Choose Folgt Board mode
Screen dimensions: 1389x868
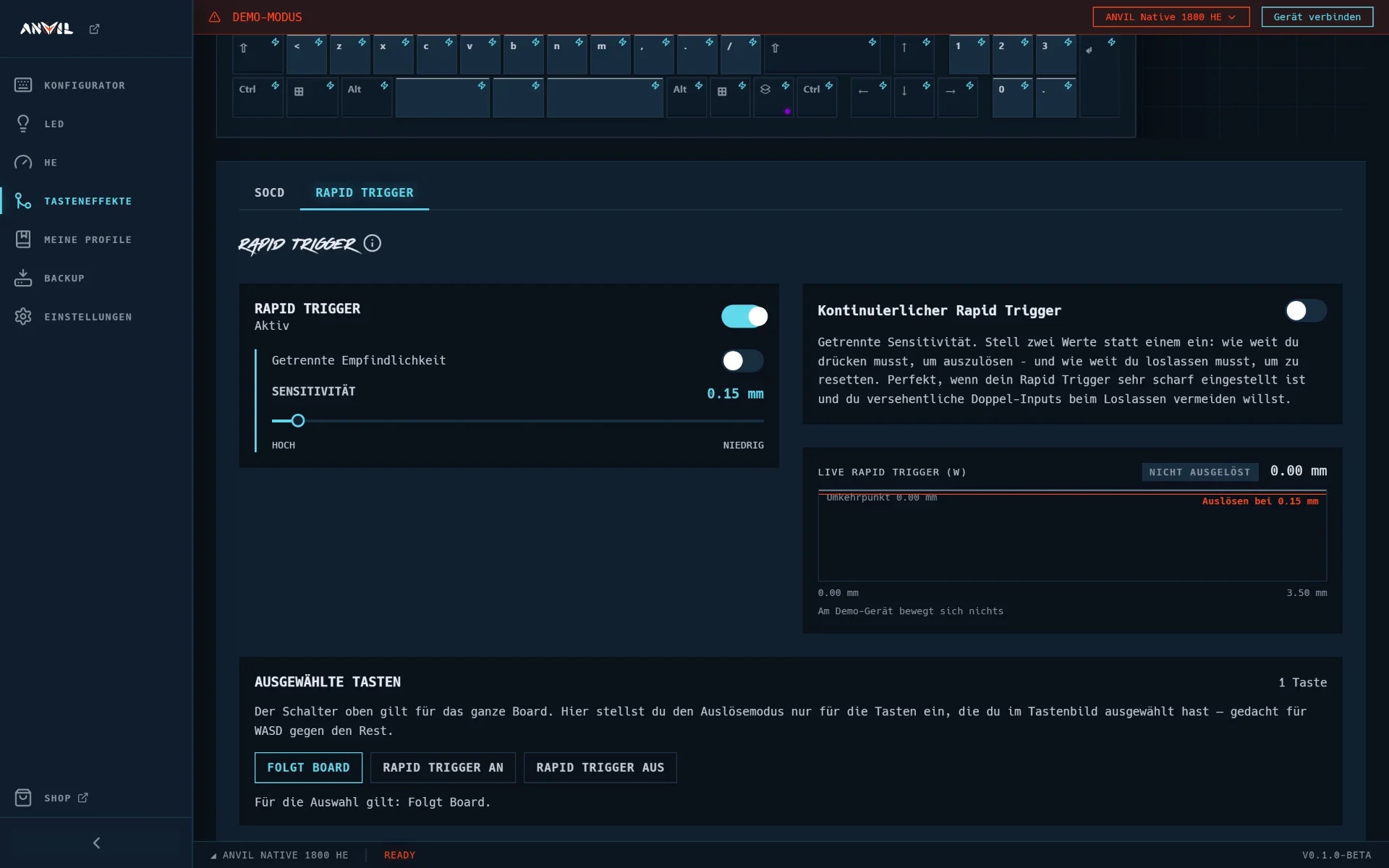[308, 767]
